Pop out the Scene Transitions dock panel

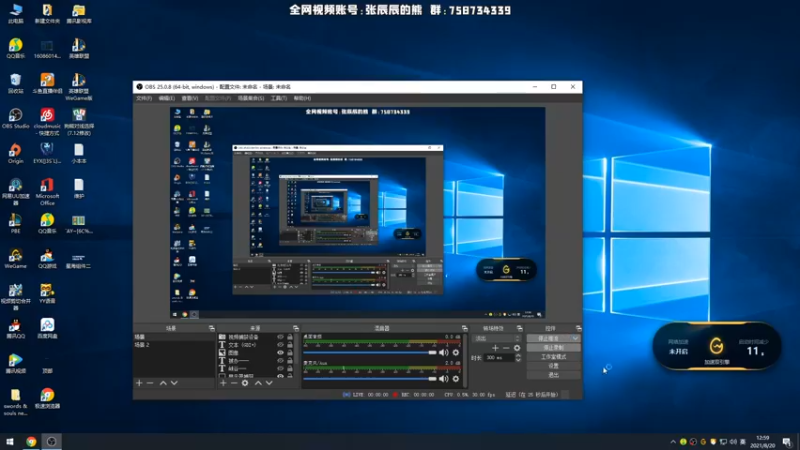tap(519, 329)
